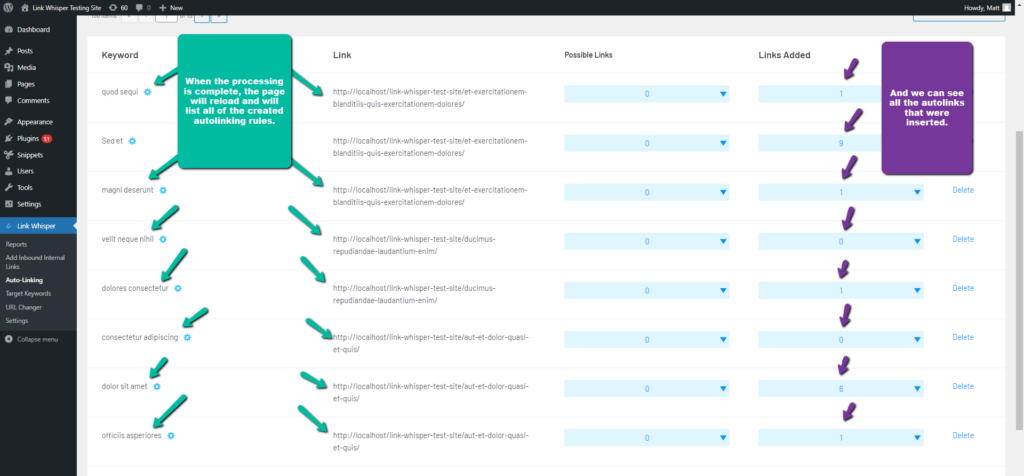This screenshot has height=476, width=1024.
Task: Expand Links Added dropdown for magni deserunt
Action: tap(840, 192)
